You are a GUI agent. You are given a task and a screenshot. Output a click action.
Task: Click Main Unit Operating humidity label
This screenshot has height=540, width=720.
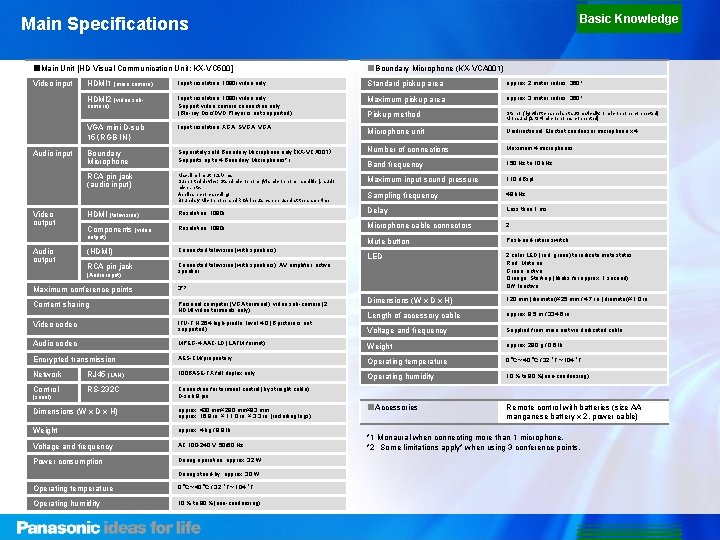(x=98, y=503)
